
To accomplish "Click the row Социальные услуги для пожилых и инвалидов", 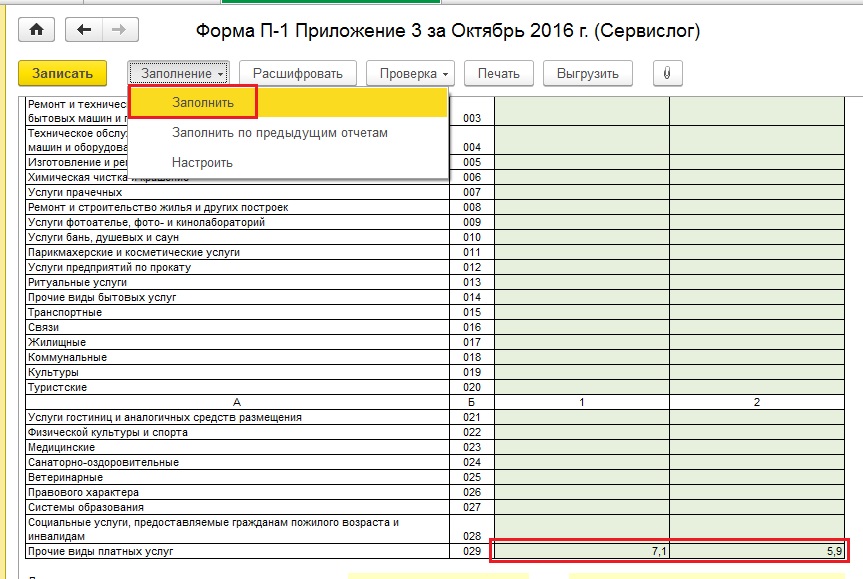I will (x=237, y=529).
